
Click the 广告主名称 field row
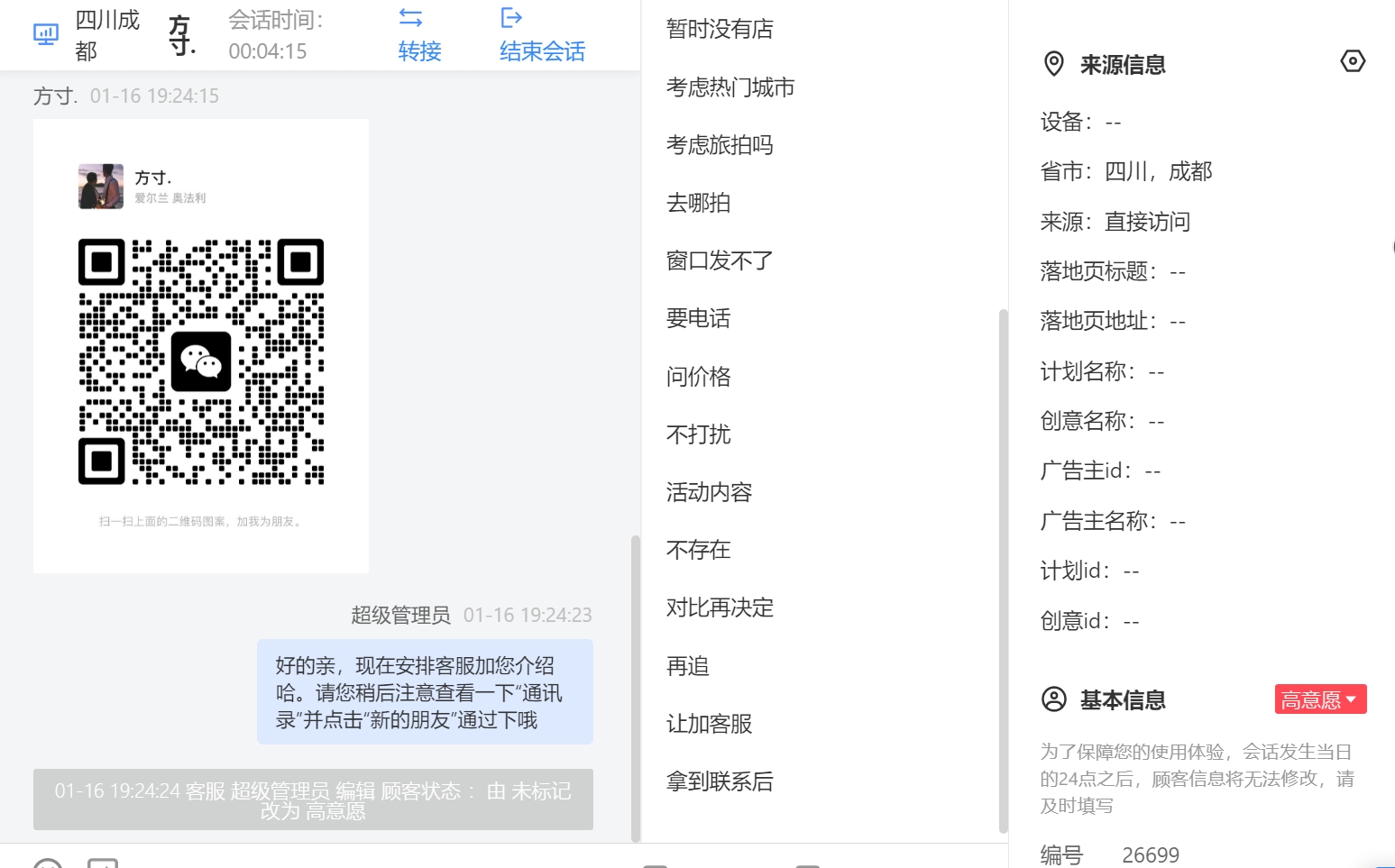pos(1113,521)
